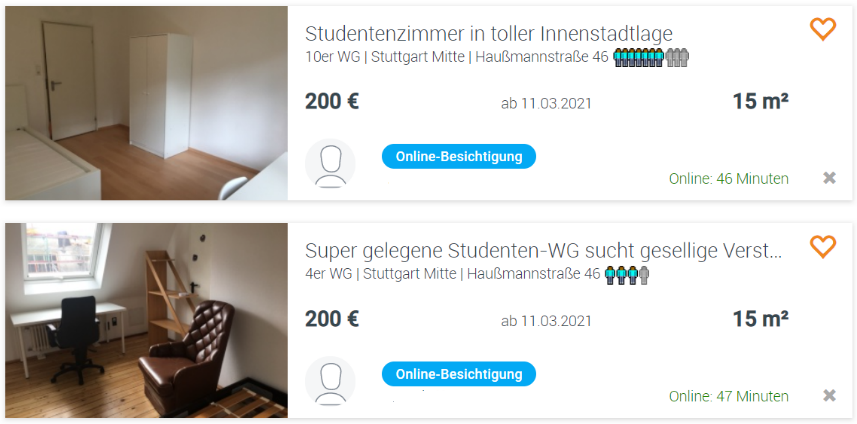Screen dimensions: 857x424
Task: Click the 15 m² size on the second listing
Action: click(760, 319)
